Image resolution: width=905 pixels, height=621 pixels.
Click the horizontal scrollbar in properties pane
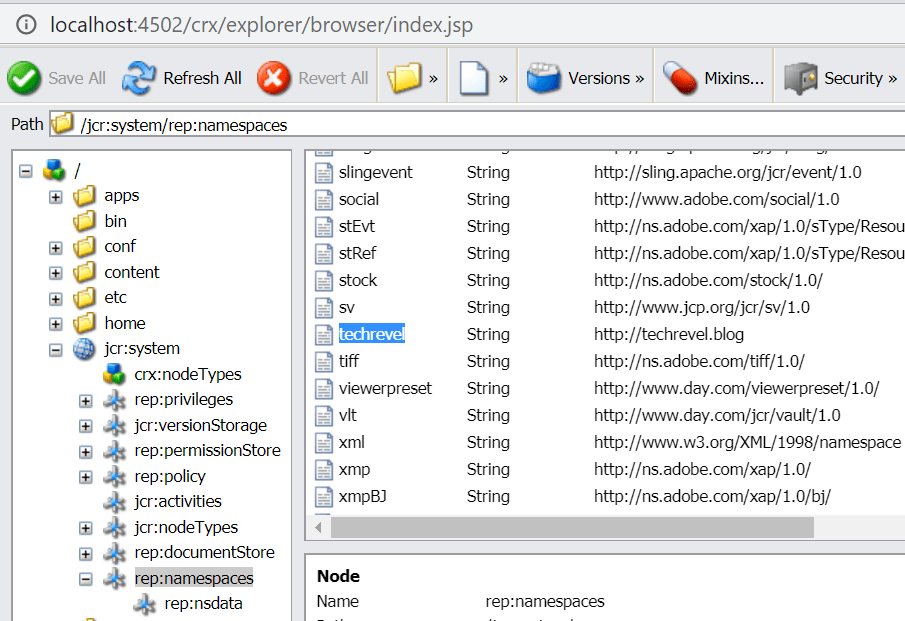coord(600,526)
